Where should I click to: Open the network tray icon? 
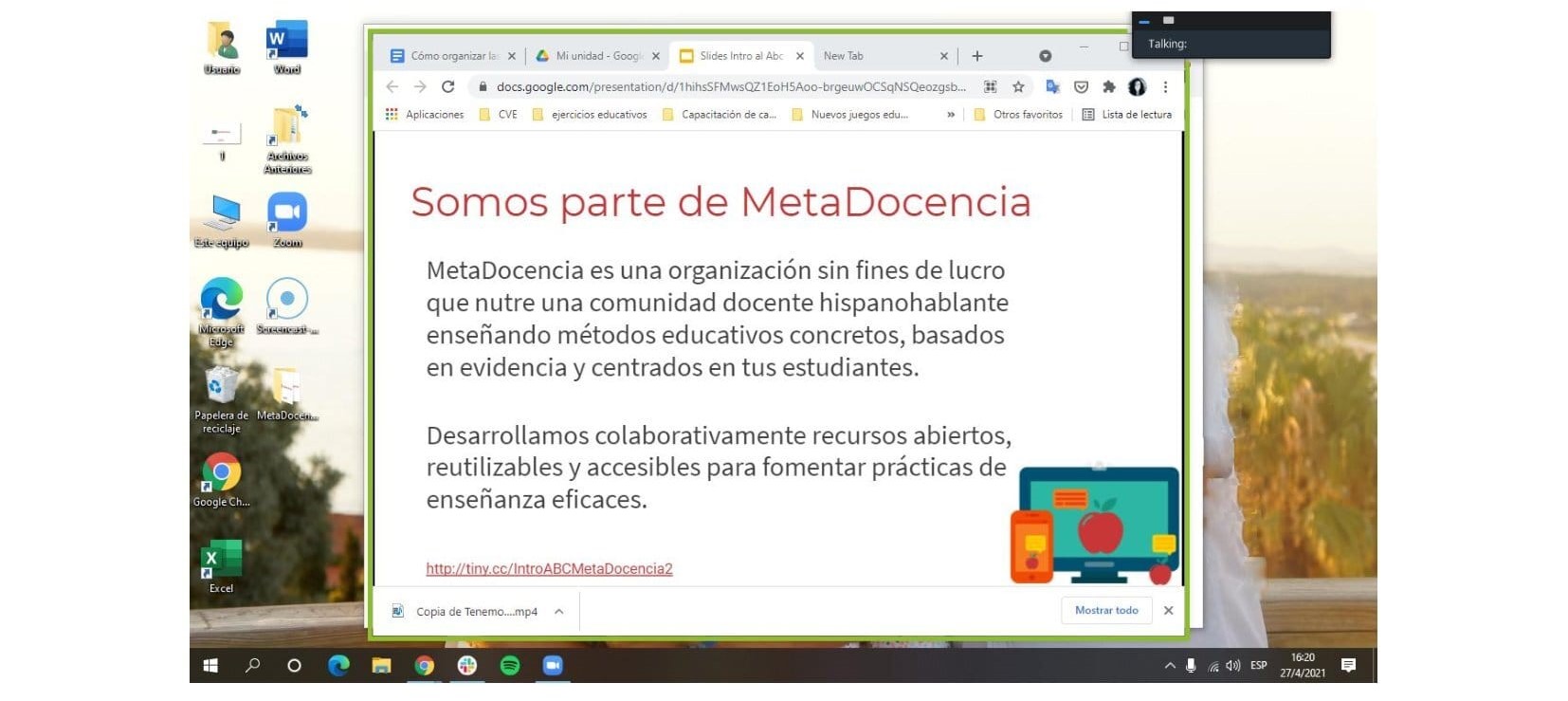1212,666
